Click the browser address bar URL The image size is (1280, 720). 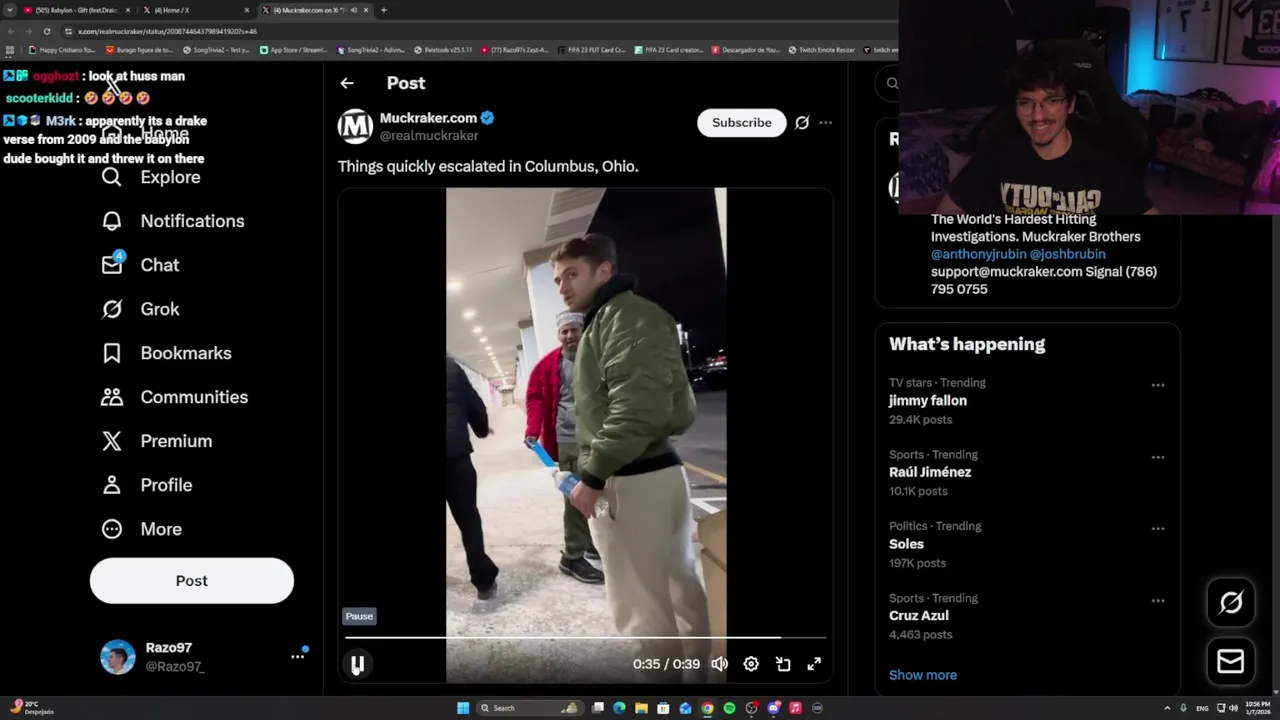168,31
